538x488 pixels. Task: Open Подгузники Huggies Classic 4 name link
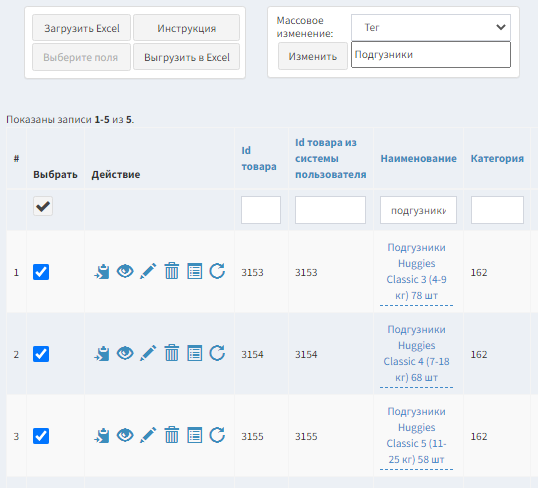pos(417,353)
